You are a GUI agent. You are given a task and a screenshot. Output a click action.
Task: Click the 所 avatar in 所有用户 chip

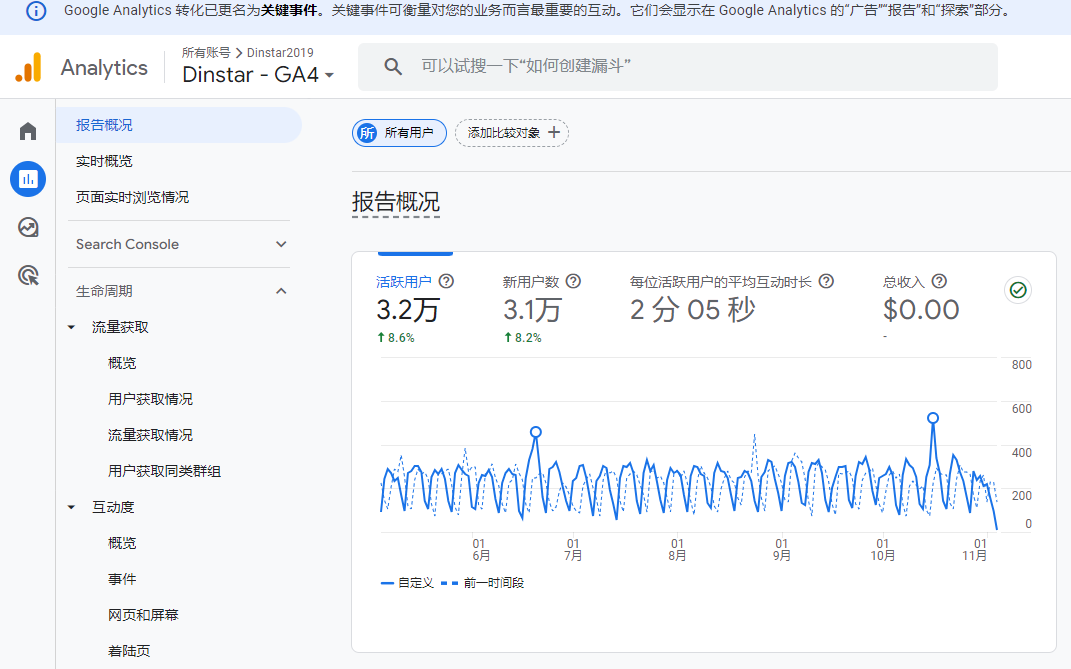point(367,133)
